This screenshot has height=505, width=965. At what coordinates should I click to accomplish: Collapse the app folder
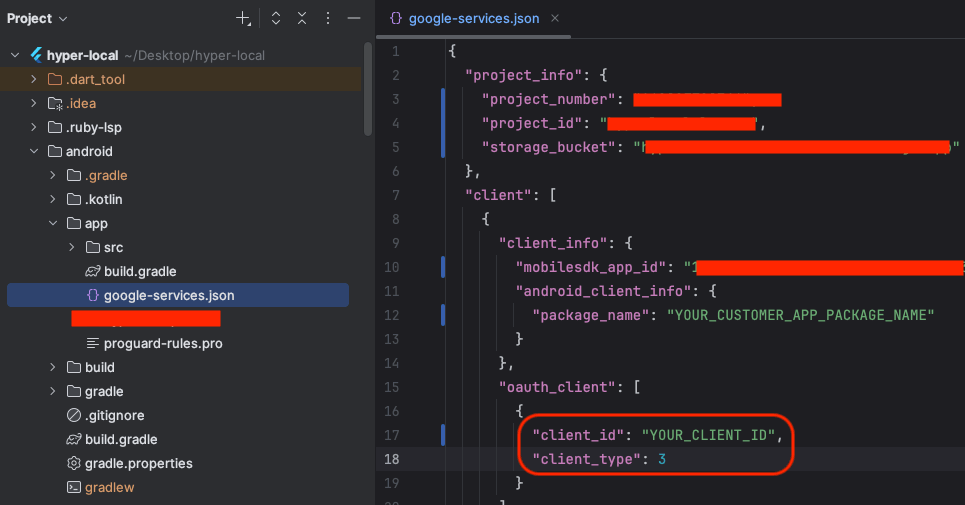(x=53, y=223)
